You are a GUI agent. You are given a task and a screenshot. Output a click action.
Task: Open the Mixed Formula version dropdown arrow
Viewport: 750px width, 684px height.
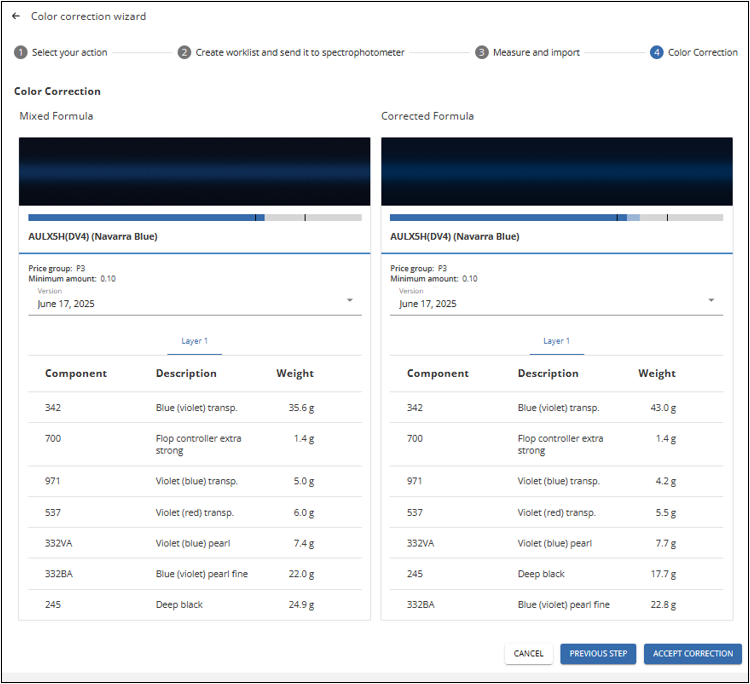click(350, 300)
